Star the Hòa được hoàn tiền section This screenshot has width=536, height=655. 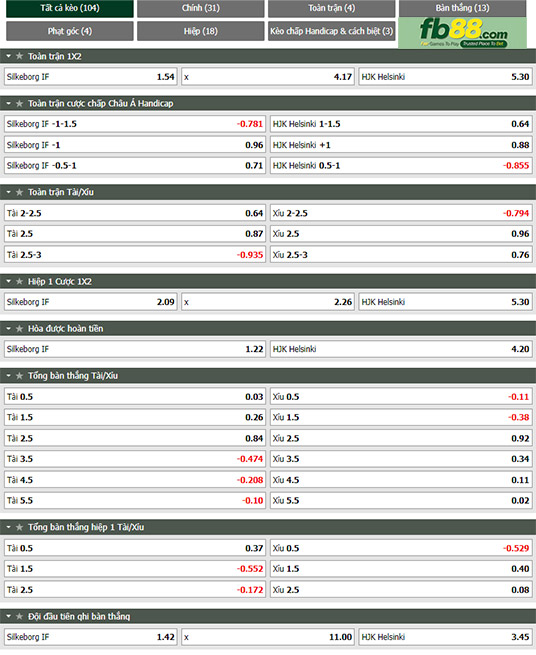[x=19, y=329]
